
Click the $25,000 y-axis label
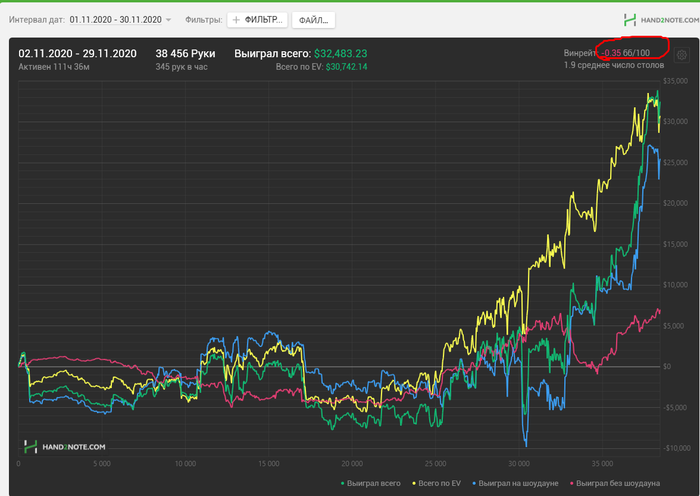coord(675,163)
